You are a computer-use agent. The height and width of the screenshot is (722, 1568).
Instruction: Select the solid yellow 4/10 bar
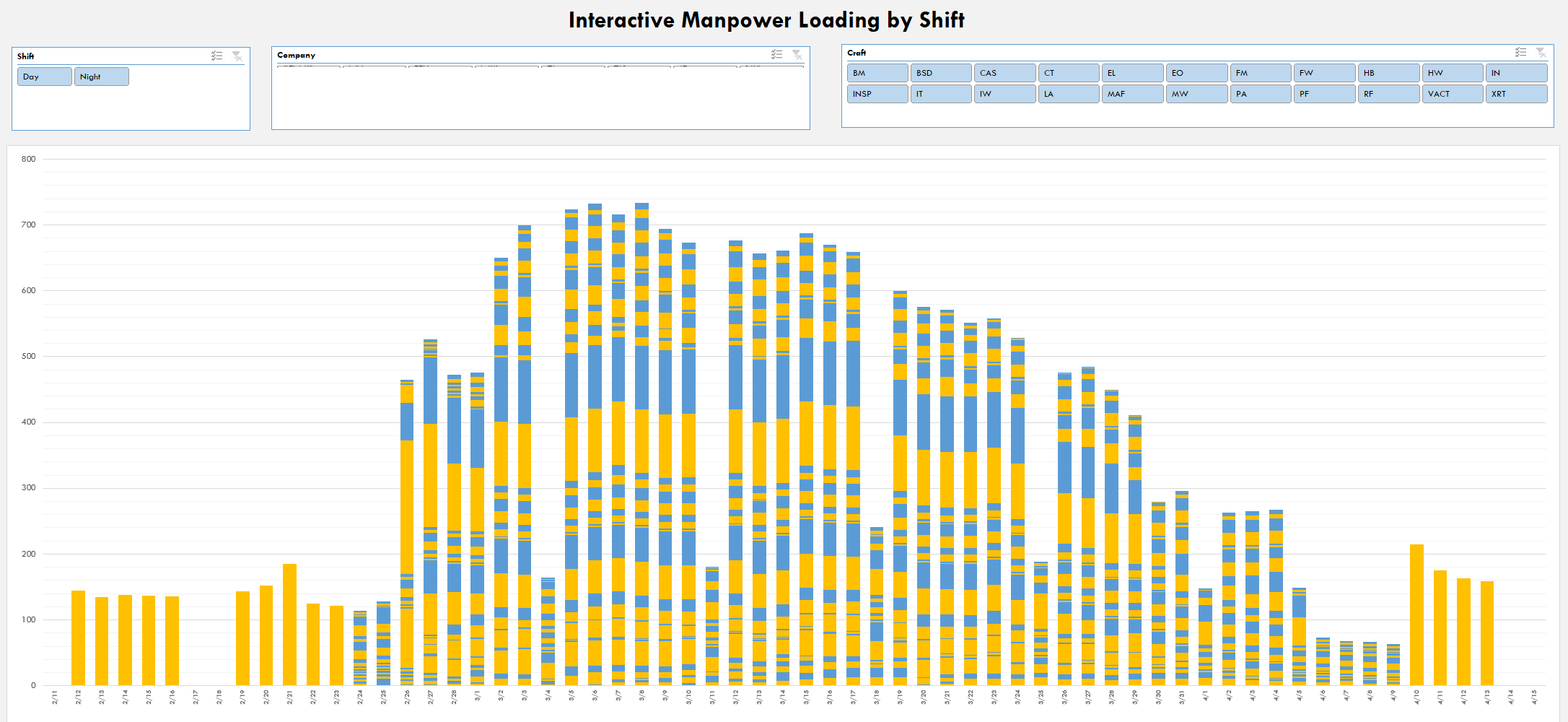[1416, 614]
